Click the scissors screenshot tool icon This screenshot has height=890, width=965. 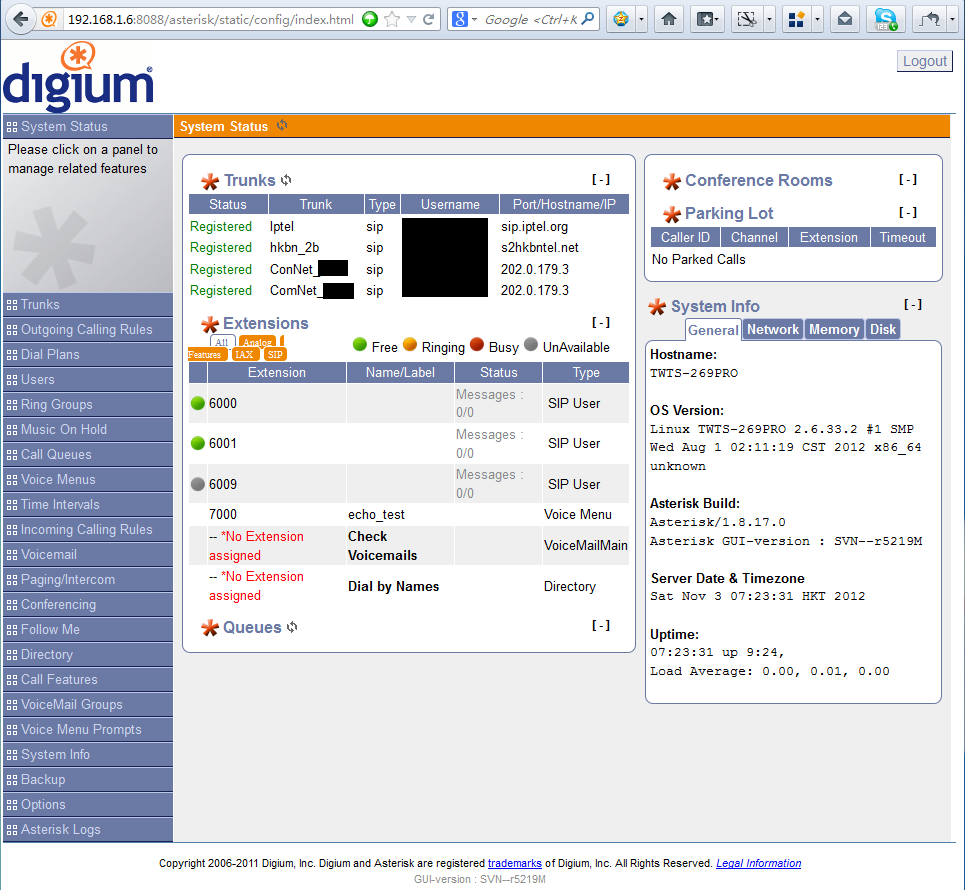pos(747,19)
